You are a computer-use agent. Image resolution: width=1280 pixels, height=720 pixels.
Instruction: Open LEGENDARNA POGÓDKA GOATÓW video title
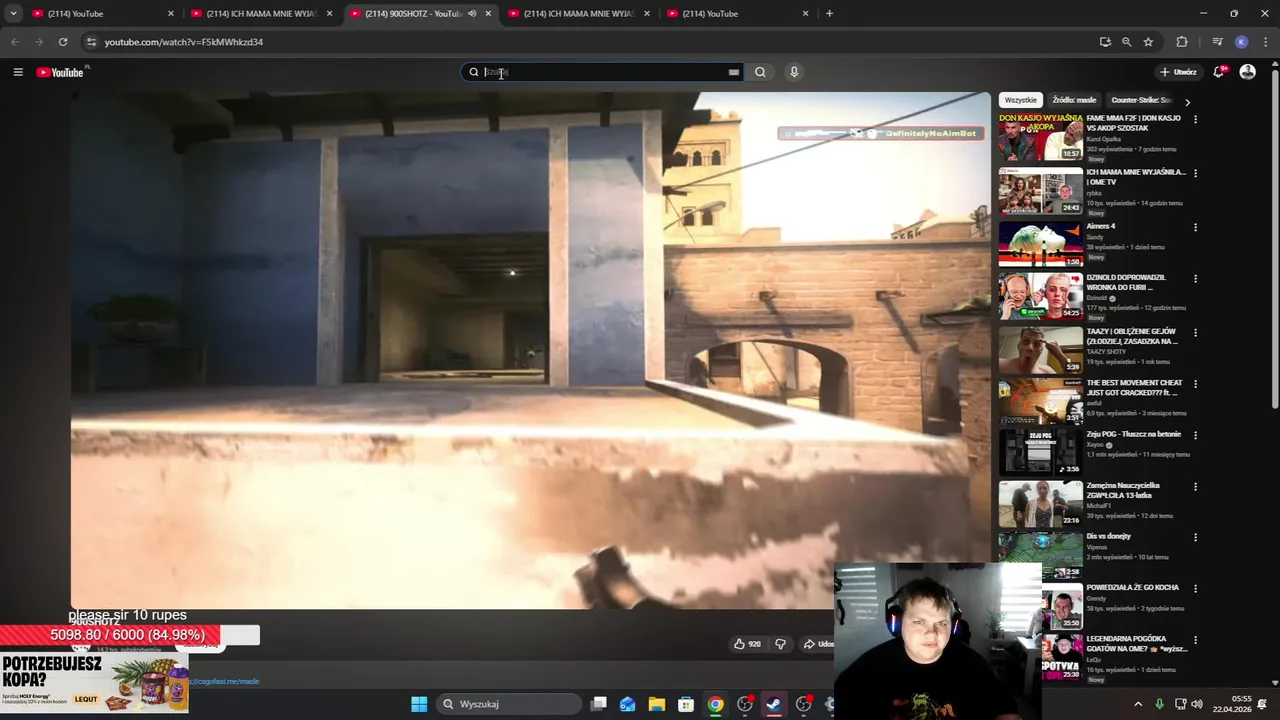[1137, 643]
